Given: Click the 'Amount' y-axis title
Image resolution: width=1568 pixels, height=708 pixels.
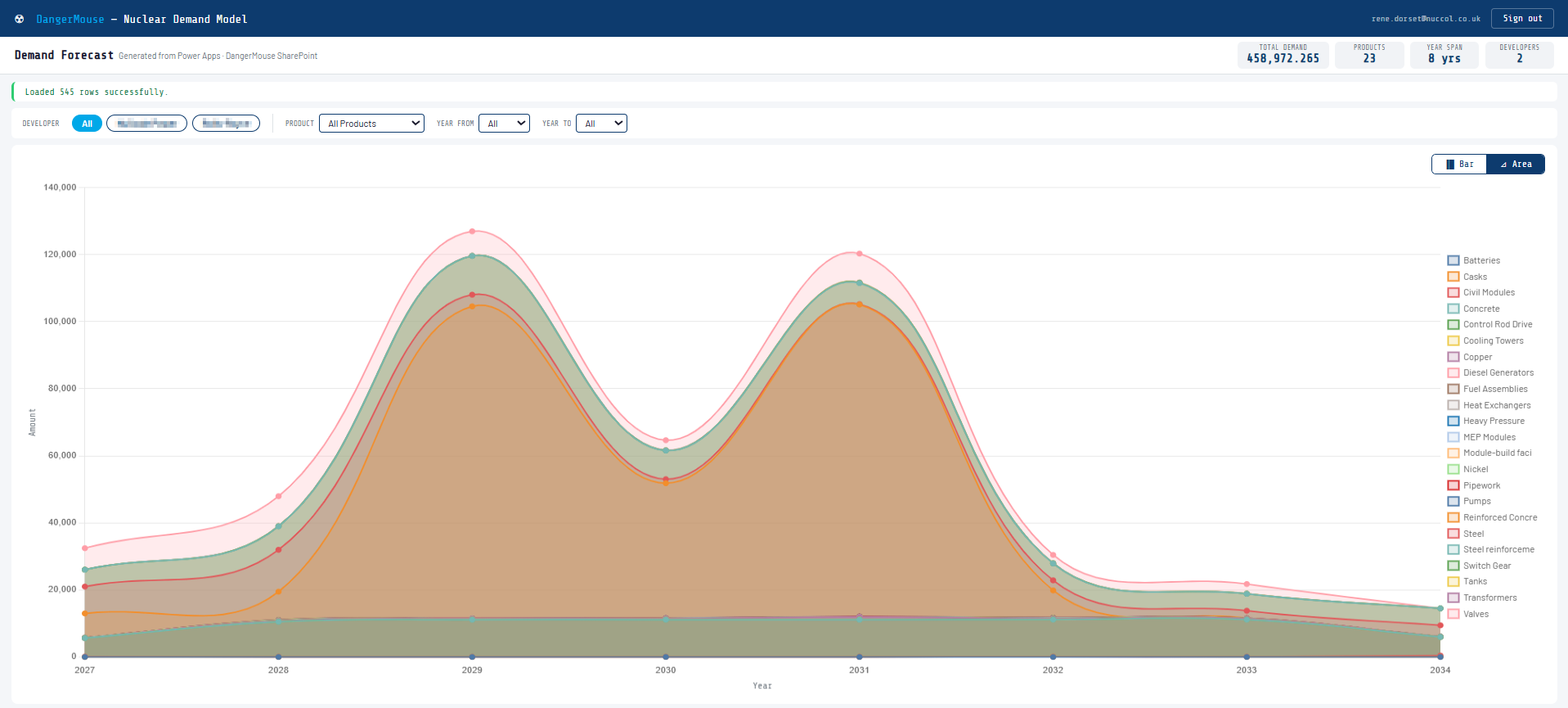Looking at the screenshot, I should click(33, 422).
